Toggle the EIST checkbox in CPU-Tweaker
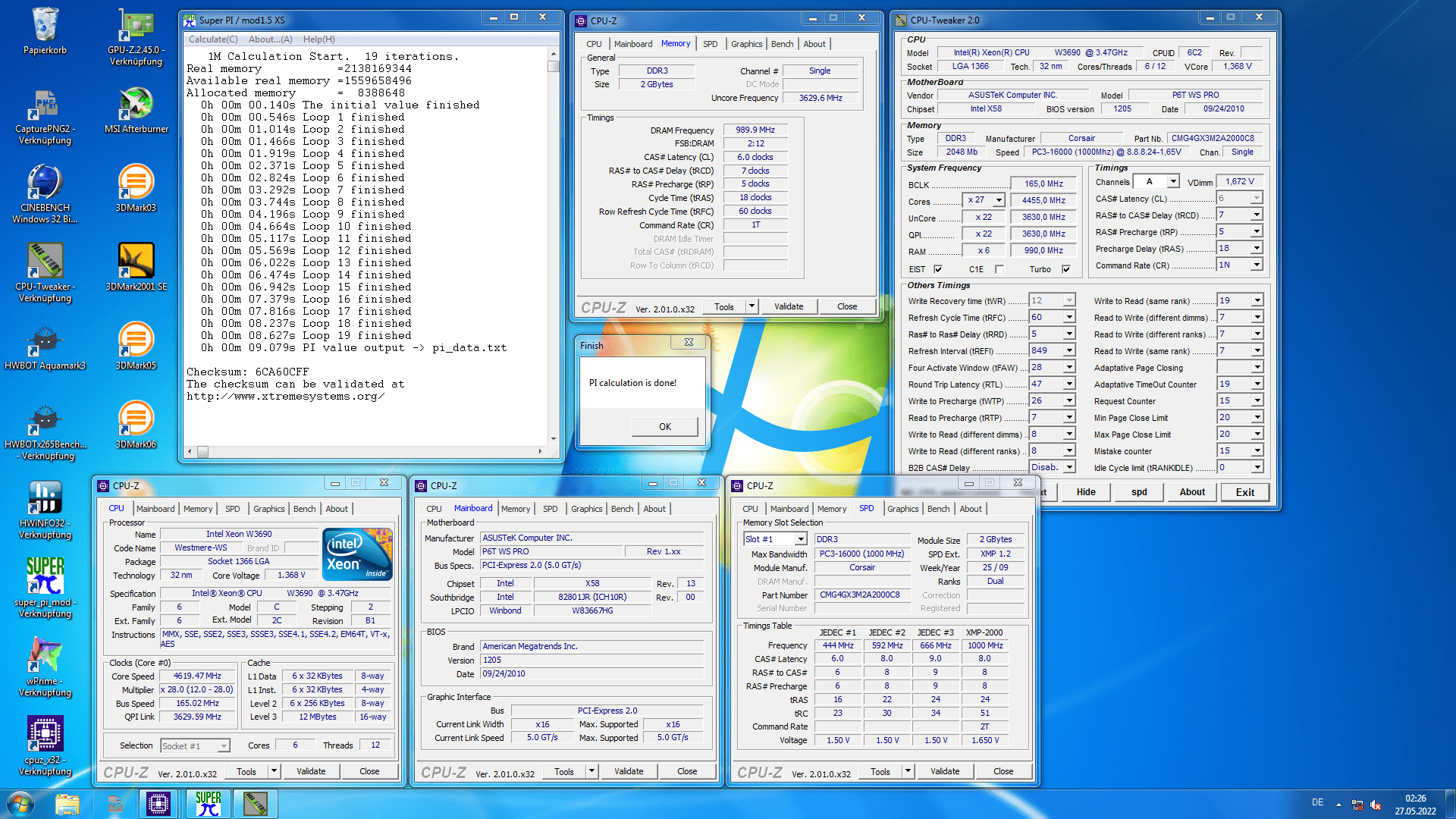The width and height of the screenshot is (1456, 819). click(x=938, y=269)
